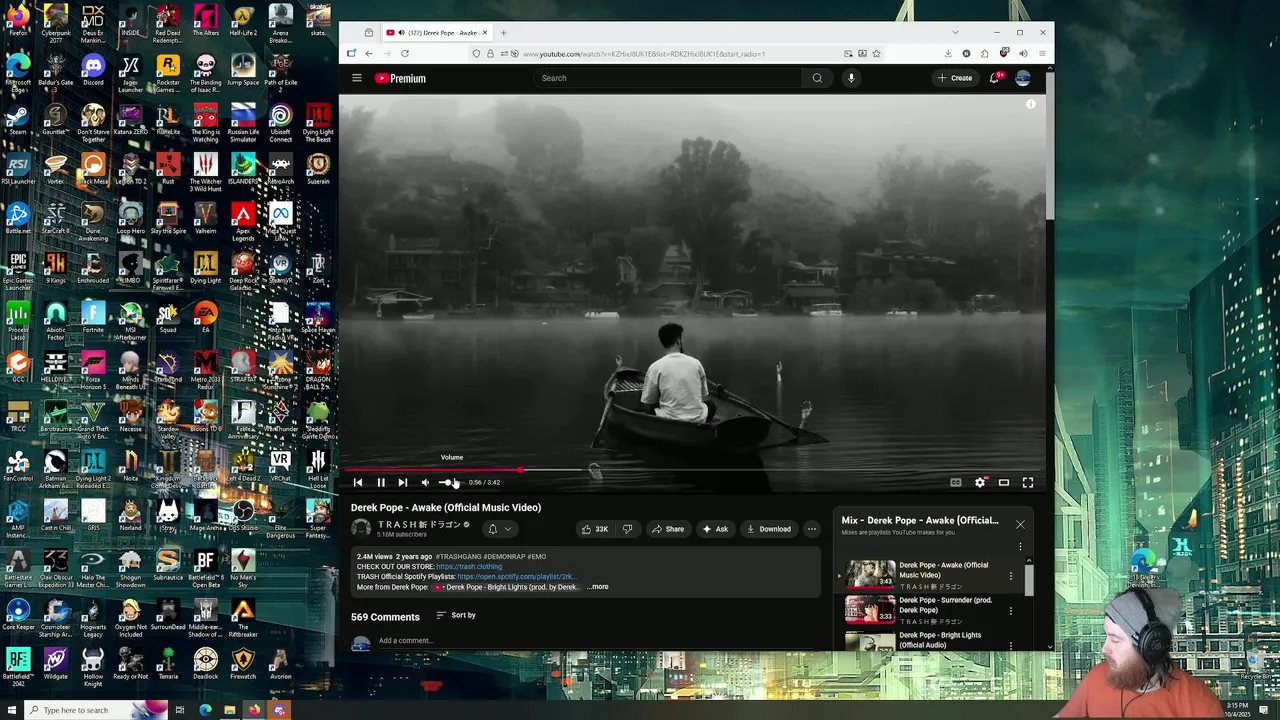Toggle theater mode in the player
Viewport: 1280px width, 720px height.
pos(1004,482)
